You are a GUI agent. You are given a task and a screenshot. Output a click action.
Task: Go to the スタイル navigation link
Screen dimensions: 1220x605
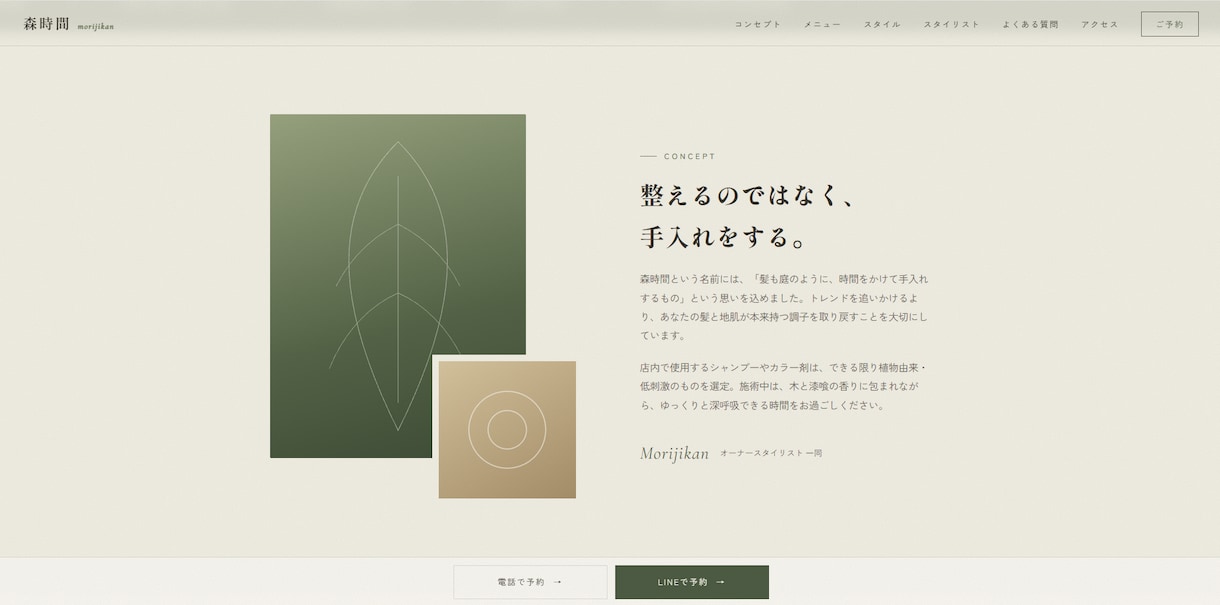click(x=882, y=24)
